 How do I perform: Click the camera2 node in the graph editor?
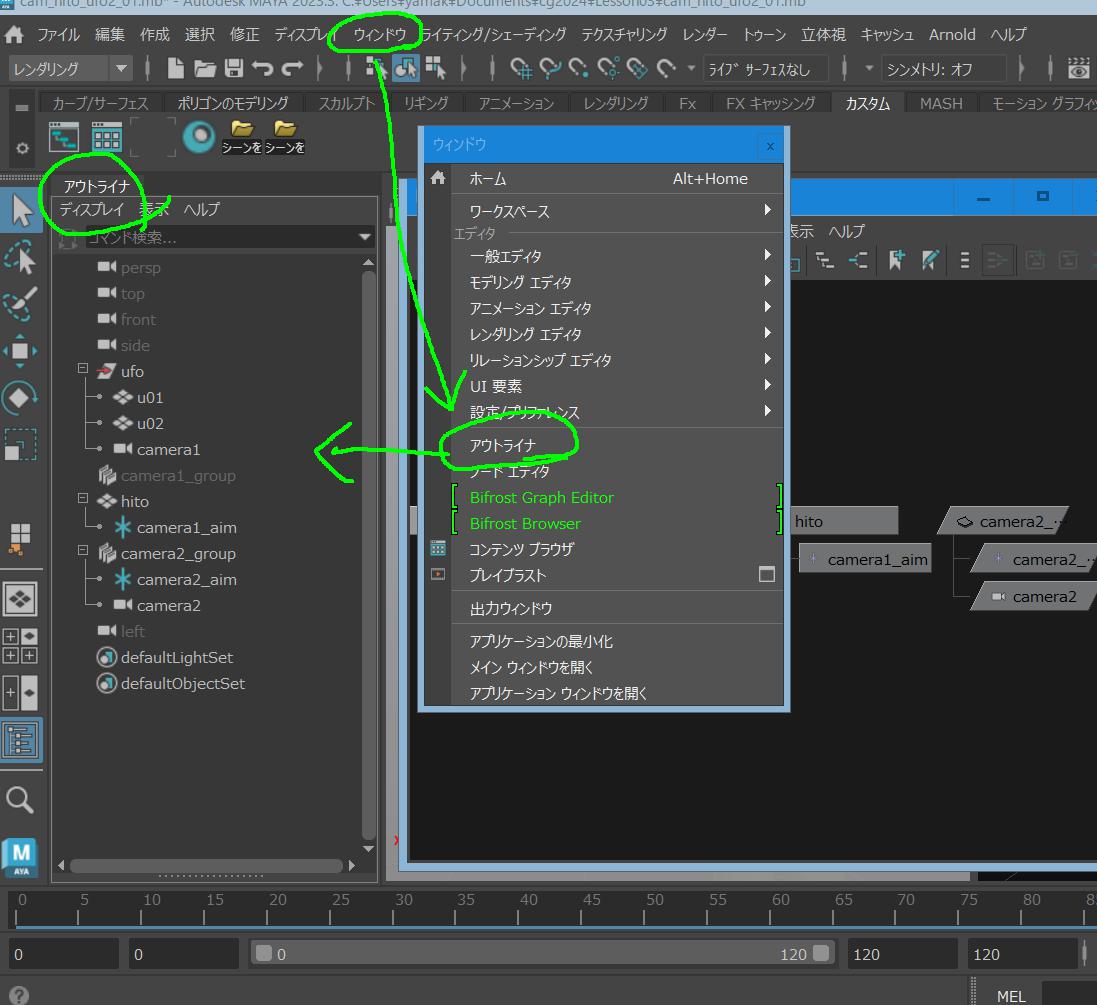click(x=1034, y=596)
